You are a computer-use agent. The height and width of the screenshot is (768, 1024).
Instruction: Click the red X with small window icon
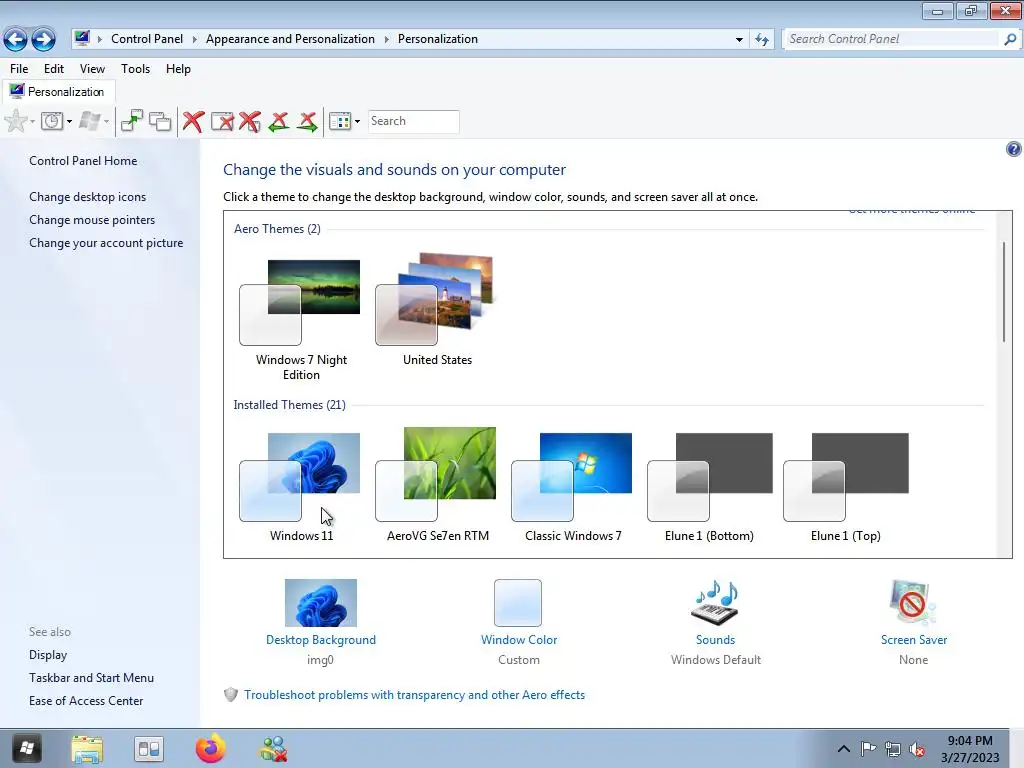(x=250, y=121)
